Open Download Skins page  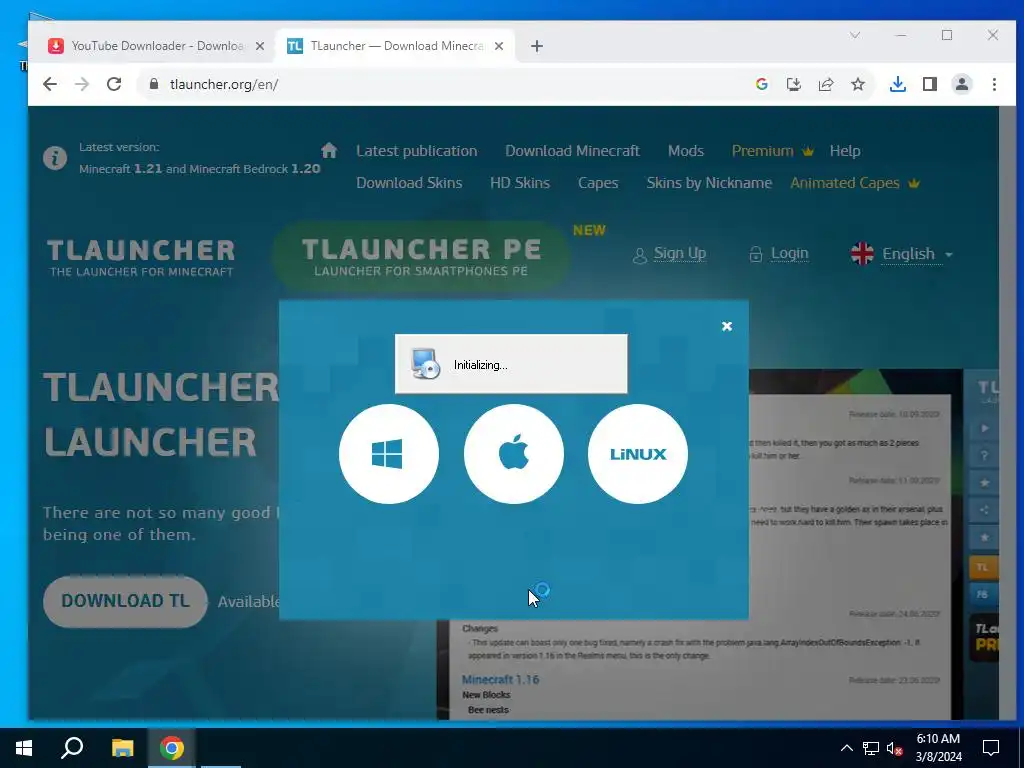pos(409,183)
